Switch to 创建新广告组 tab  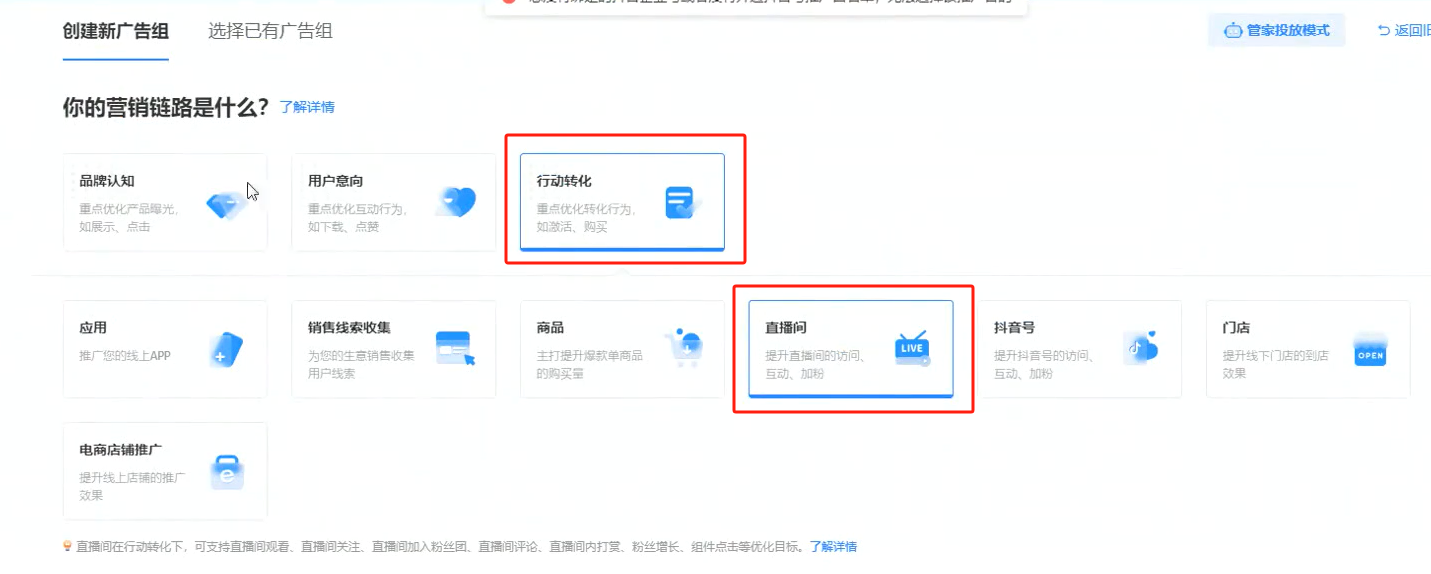point(116,31)
